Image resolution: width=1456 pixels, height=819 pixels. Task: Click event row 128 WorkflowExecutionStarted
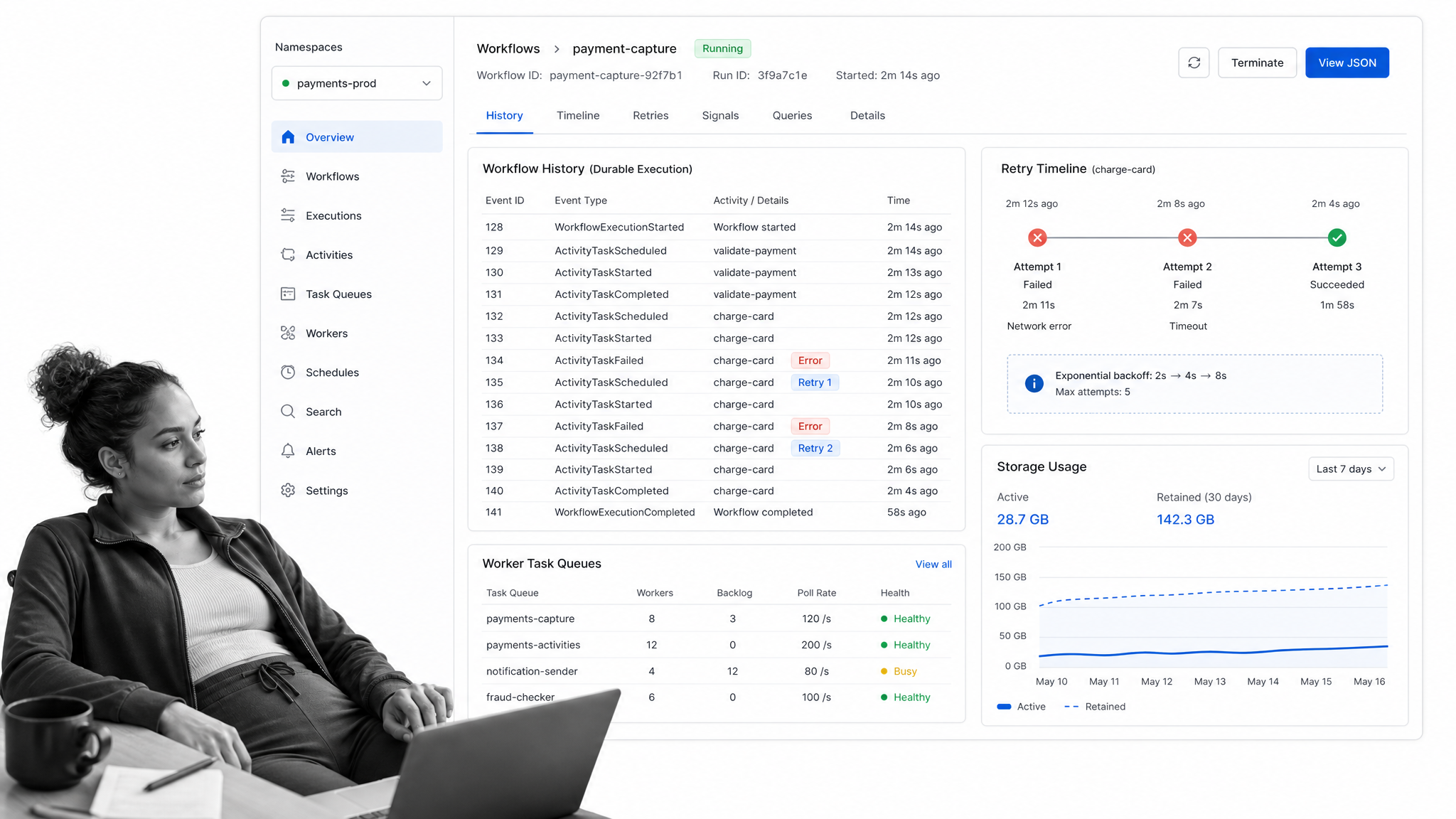click(x=716, y=227)
